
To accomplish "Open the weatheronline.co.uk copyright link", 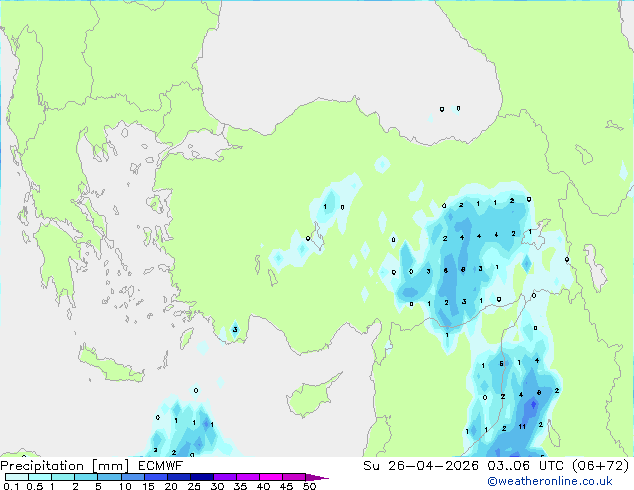I will click(x=550, y=481).
